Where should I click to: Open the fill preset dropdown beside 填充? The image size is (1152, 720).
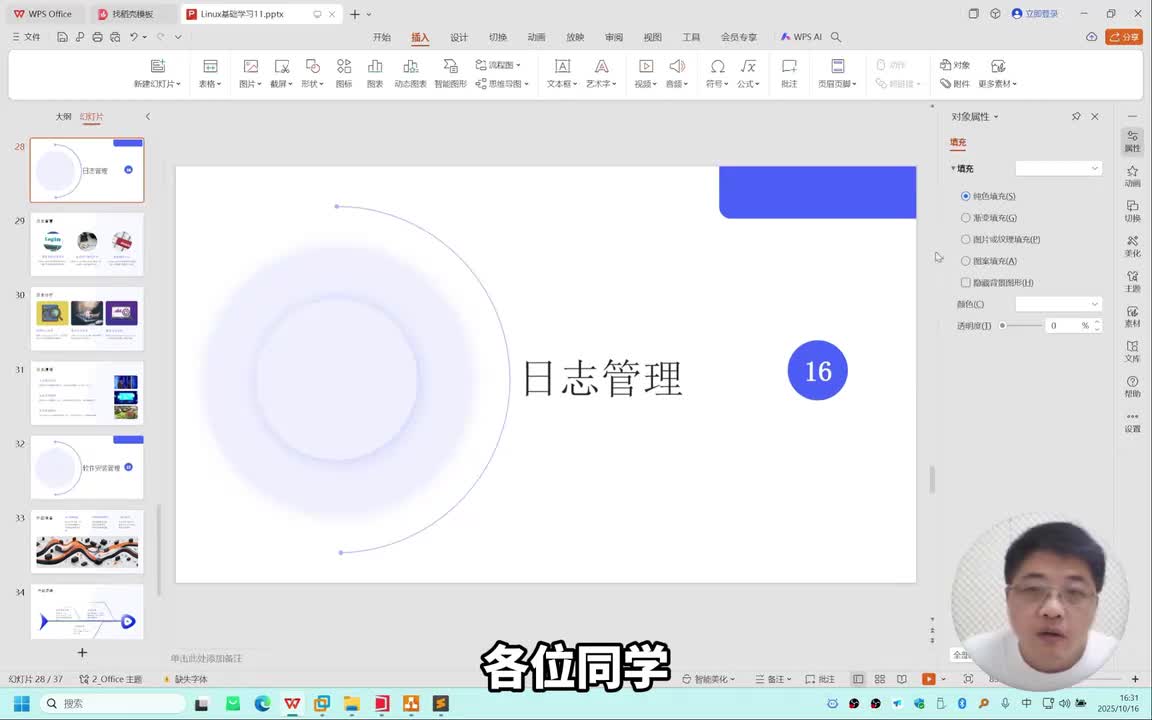click(x=1059, y=168)
